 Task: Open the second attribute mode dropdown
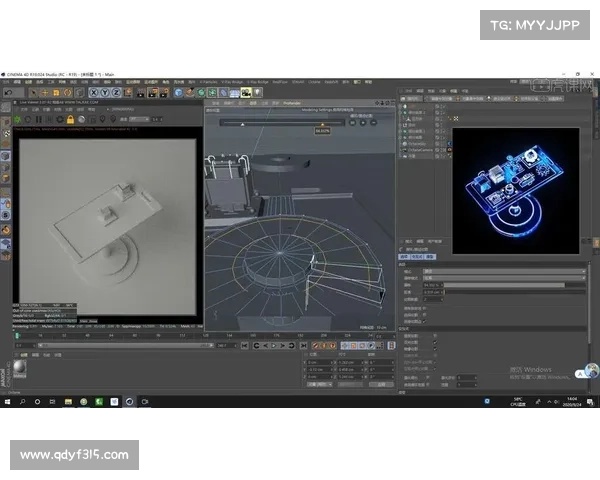pos(504,278)
